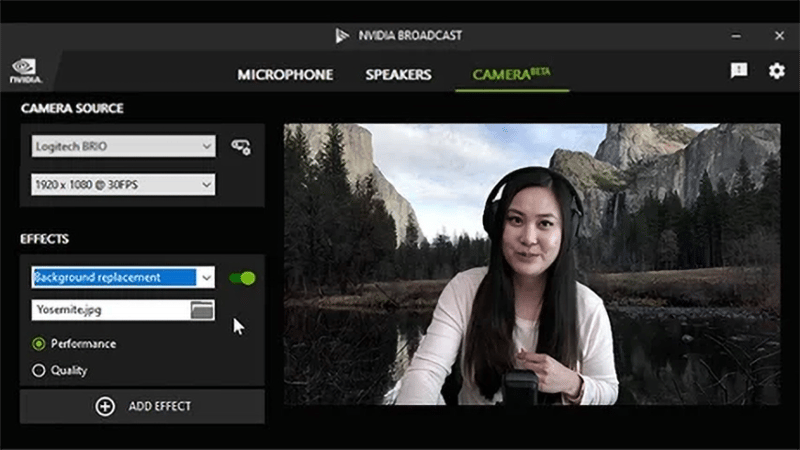
Task: Switch to the Microphone tab
Action: click(285, 75)
